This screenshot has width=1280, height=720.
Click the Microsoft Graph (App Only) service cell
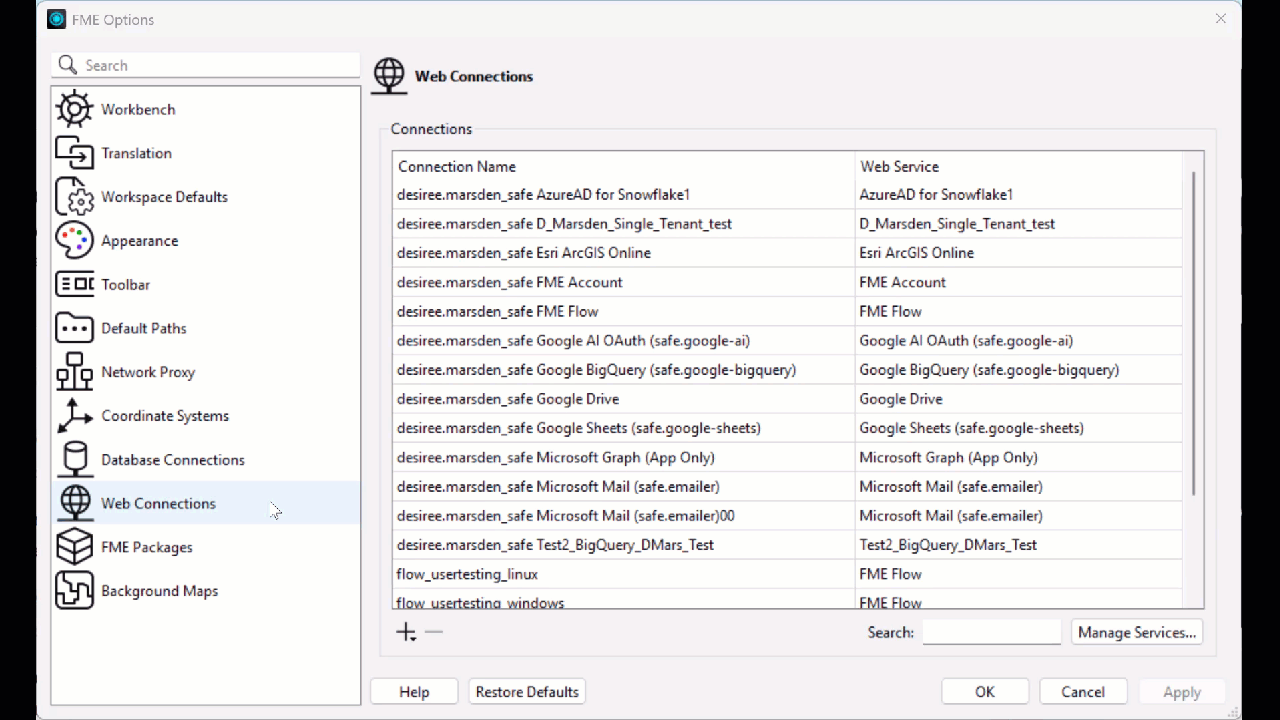(x=1018, y=457)
